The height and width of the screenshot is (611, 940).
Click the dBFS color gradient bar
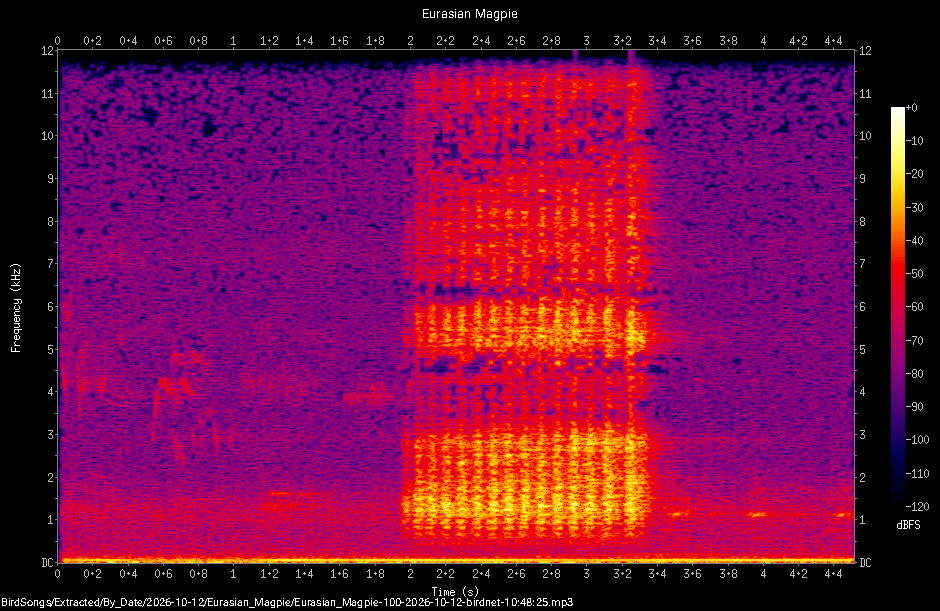pos(897,307)
